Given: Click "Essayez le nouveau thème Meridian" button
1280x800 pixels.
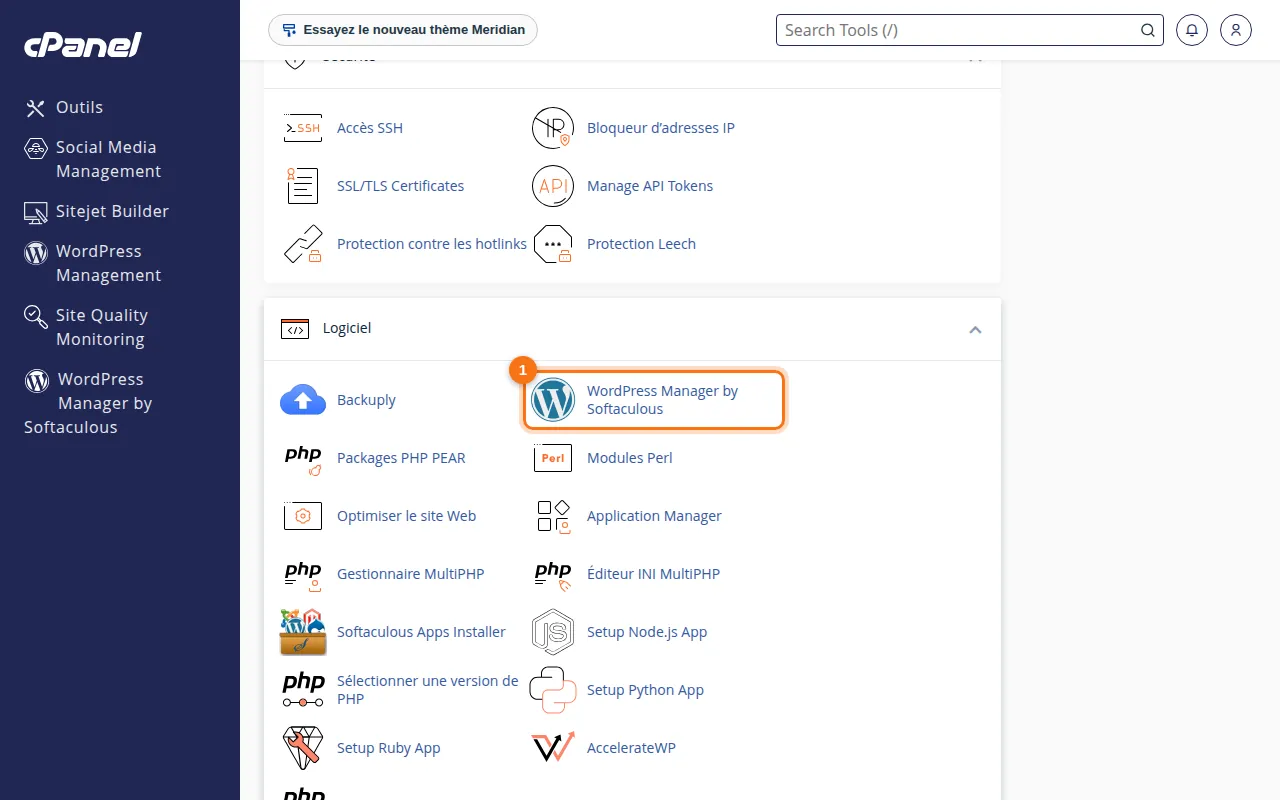Looking at the screenshot, I should click(x=403, y=30).
